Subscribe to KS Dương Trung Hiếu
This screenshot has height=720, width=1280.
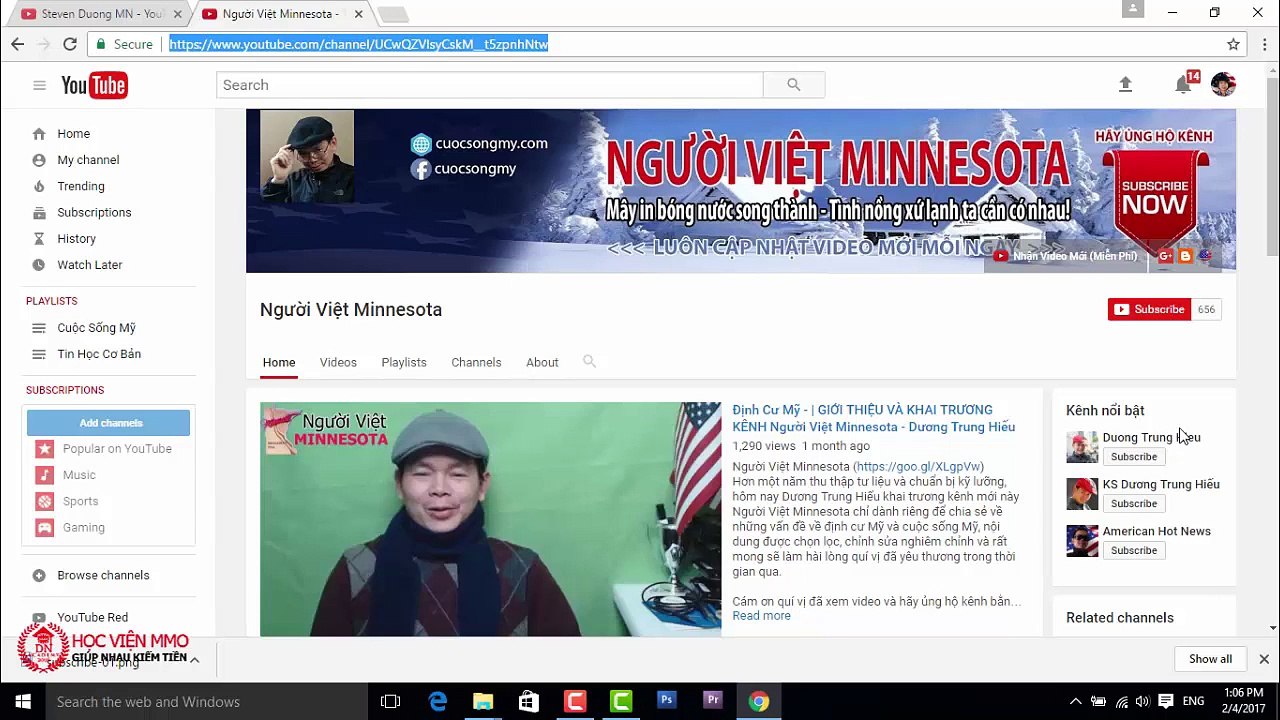(1134, 504)
